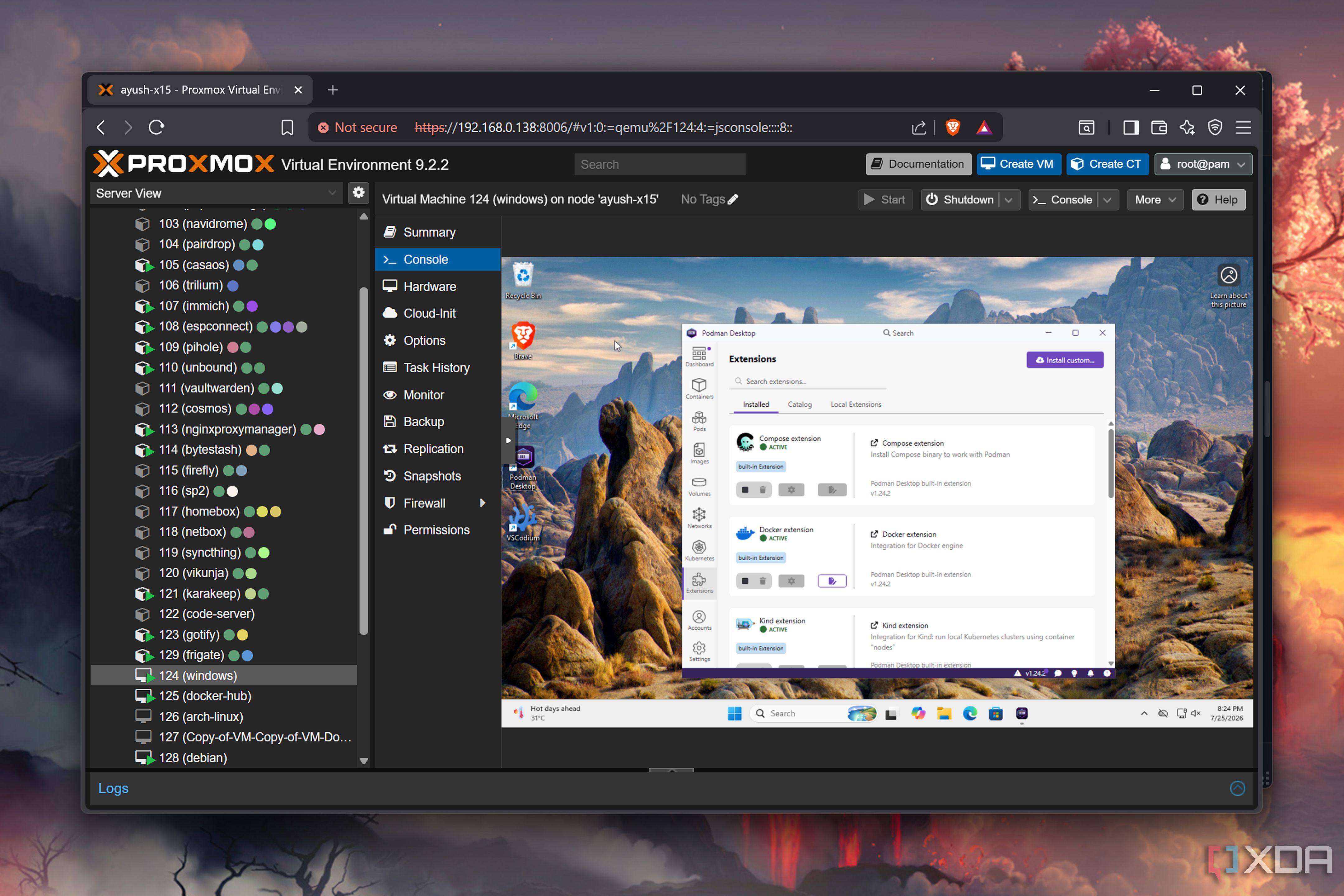Image resolution: width=1344 pixels, height=896 pixels.
Task: Click Install custom... button in Podman Desktop
Action: tap(1065, 359)
